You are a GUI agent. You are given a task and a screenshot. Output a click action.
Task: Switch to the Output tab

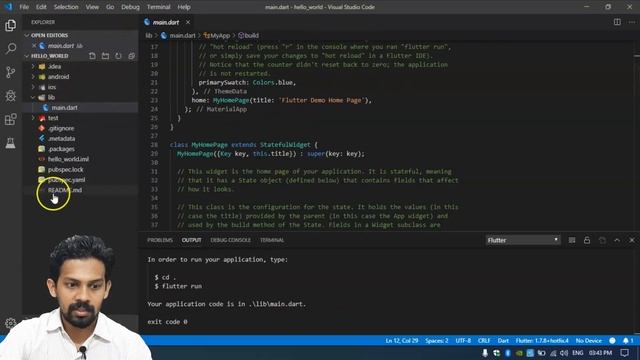(191, 240)
